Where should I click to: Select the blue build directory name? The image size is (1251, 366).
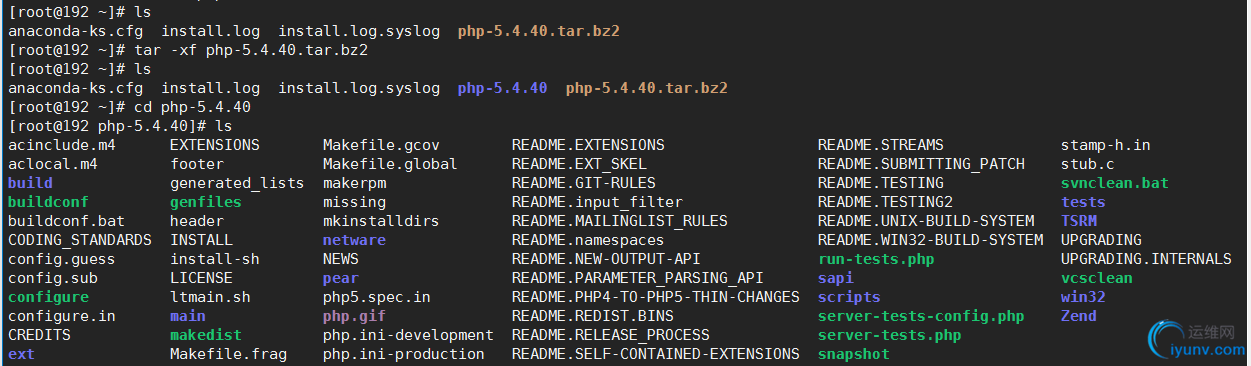30,183
